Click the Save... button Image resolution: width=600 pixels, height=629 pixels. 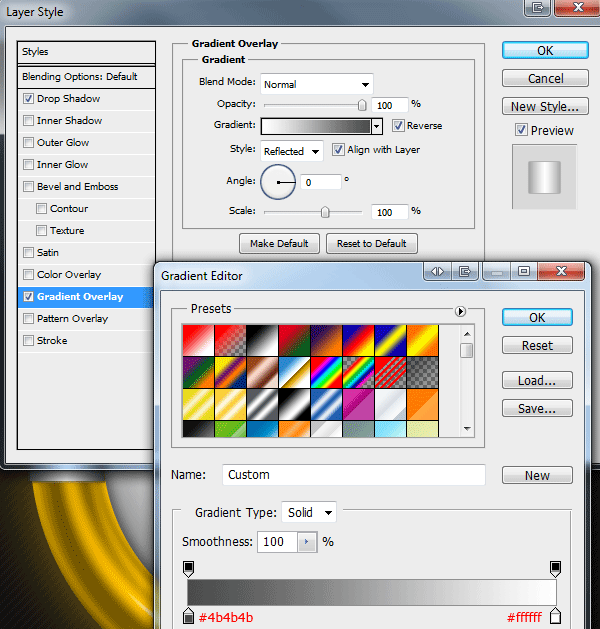[537, 408]
